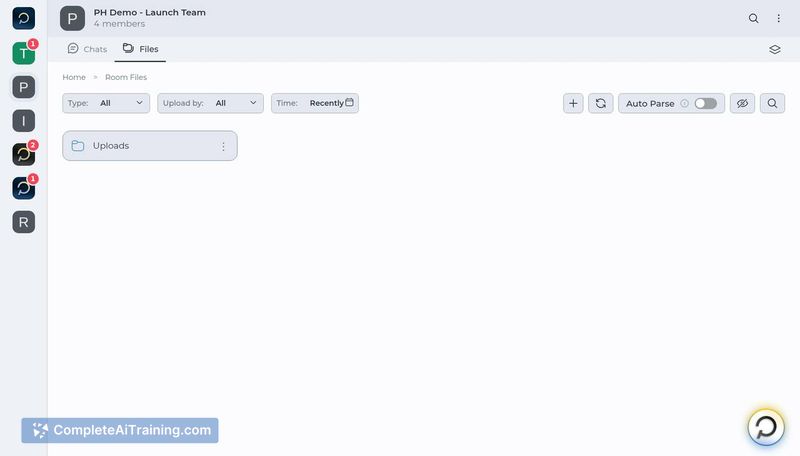Toggle hidden files visibility eye icon
800x456 pixels.
pyautogui.click(x=742, y=104)
